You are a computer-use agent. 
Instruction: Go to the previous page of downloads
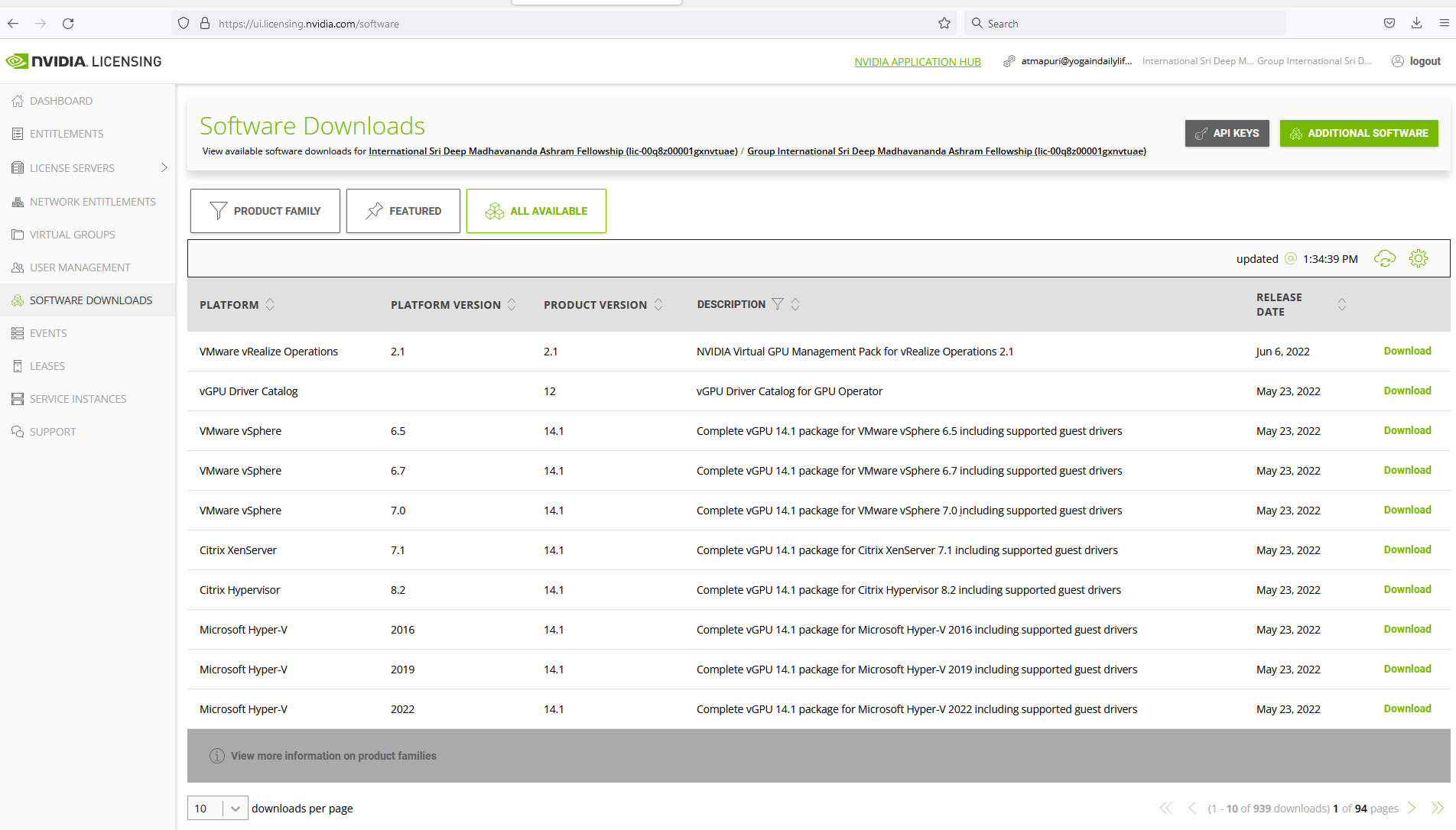coord(1191,808)
